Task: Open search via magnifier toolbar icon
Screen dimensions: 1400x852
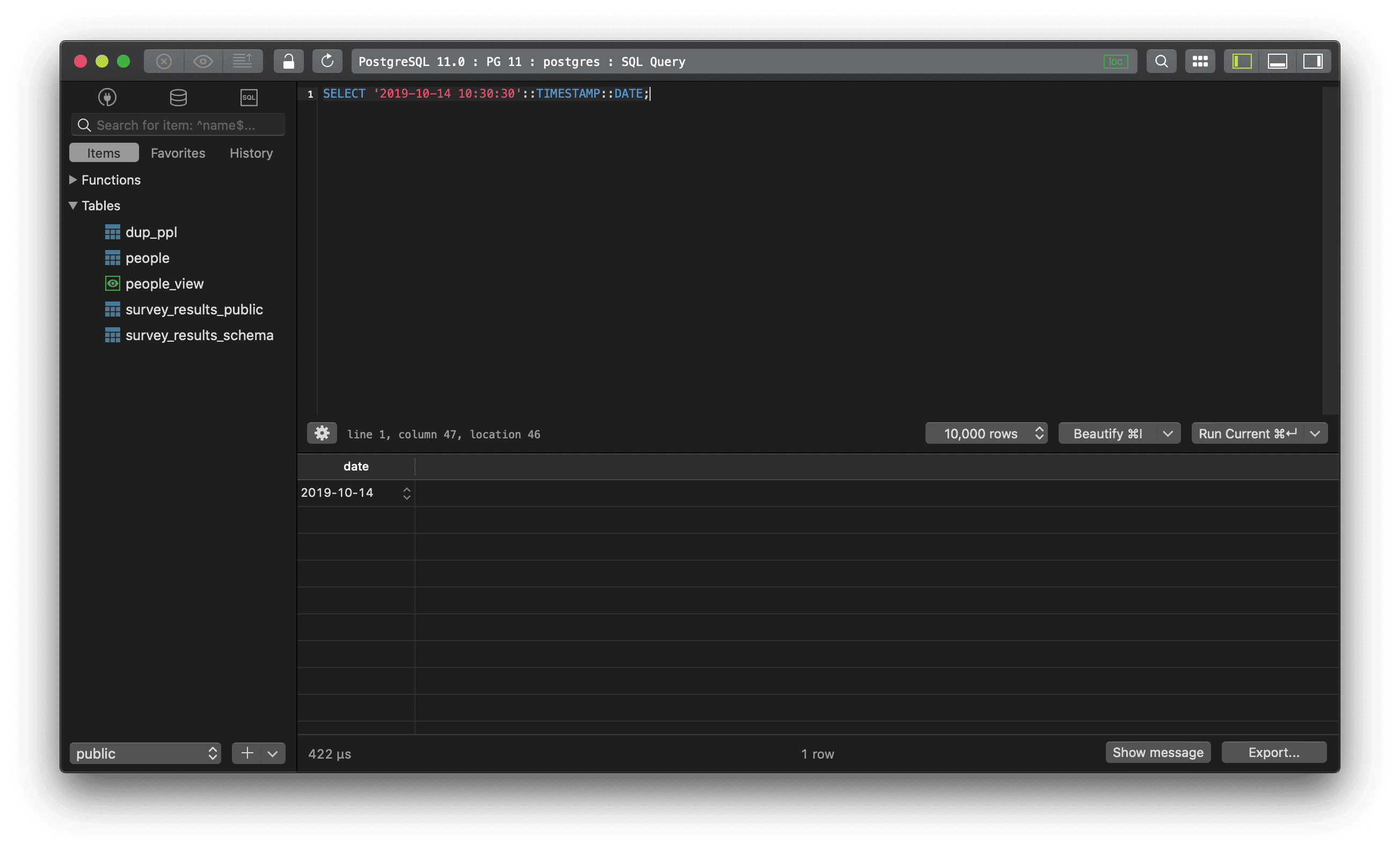Action: click(1161, 61)
